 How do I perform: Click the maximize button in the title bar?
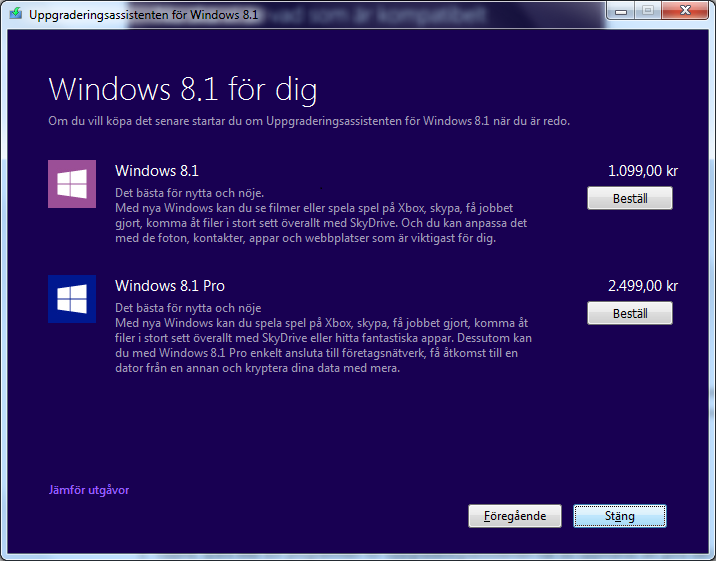[647, 12]
